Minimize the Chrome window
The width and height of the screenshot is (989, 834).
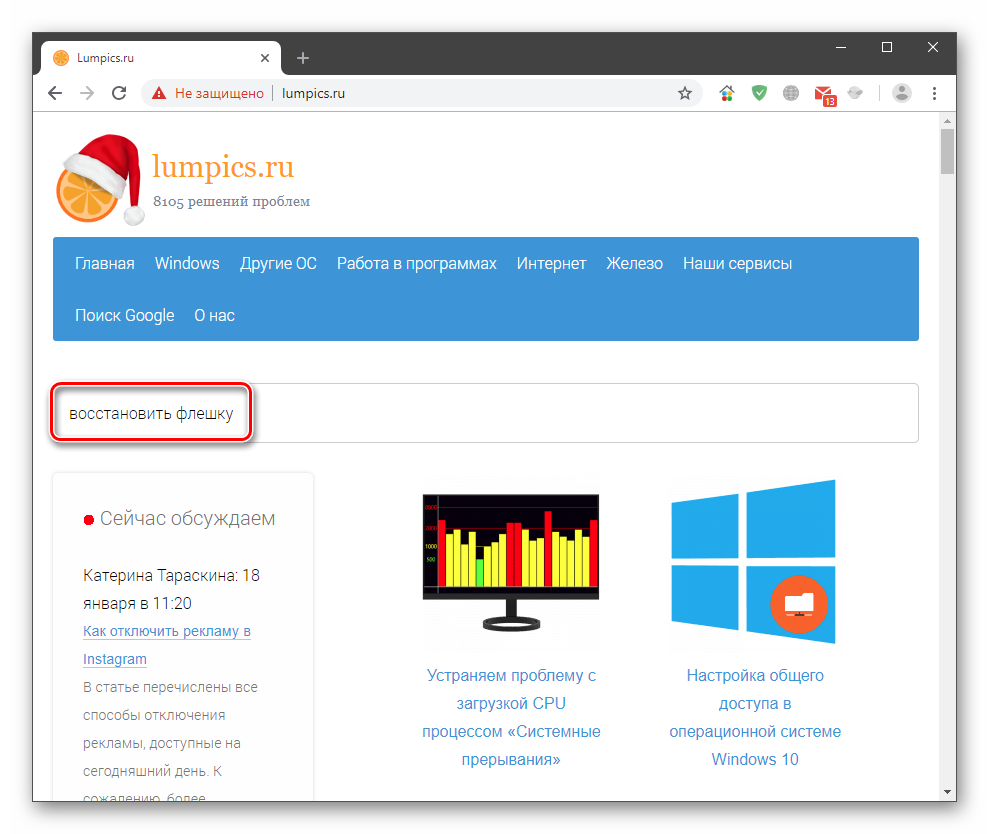pos(841,47)
